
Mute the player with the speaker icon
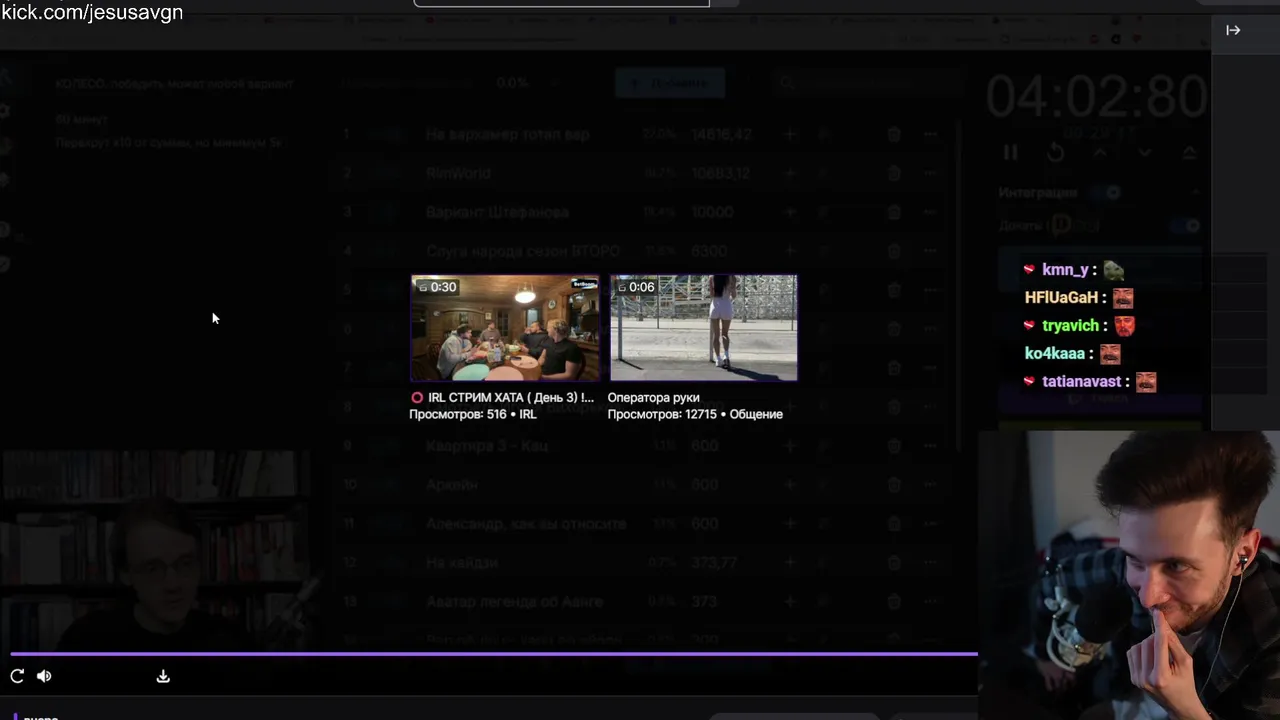pos(44,676)
